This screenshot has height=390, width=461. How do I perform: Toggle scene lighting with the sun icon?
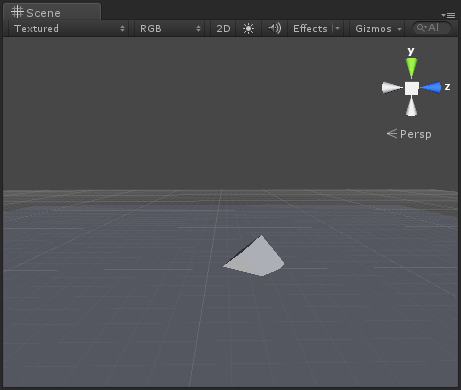(x=248, y=29)
